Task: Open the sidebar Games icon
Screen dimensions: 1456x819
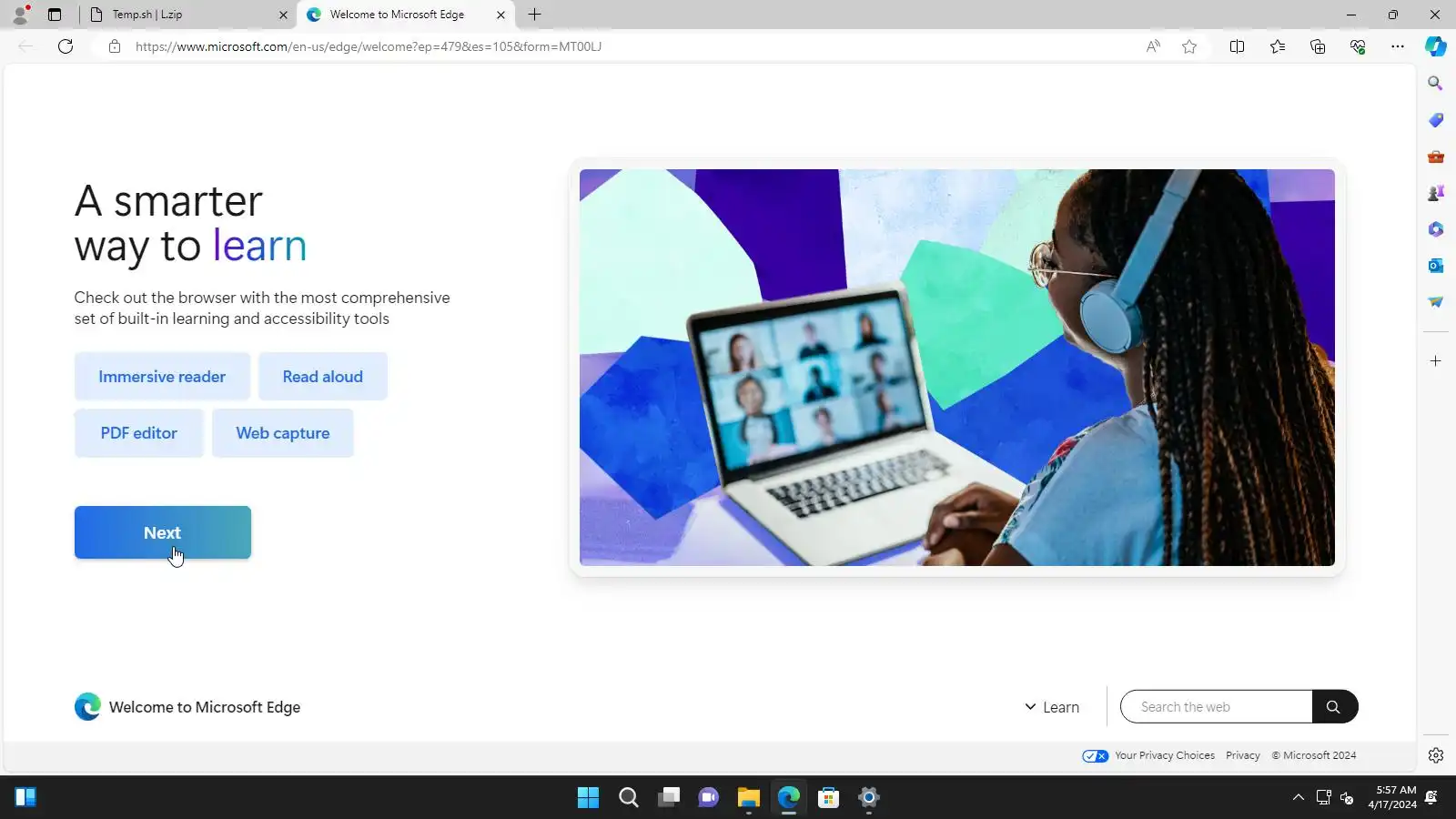Action: (1436, 193)
